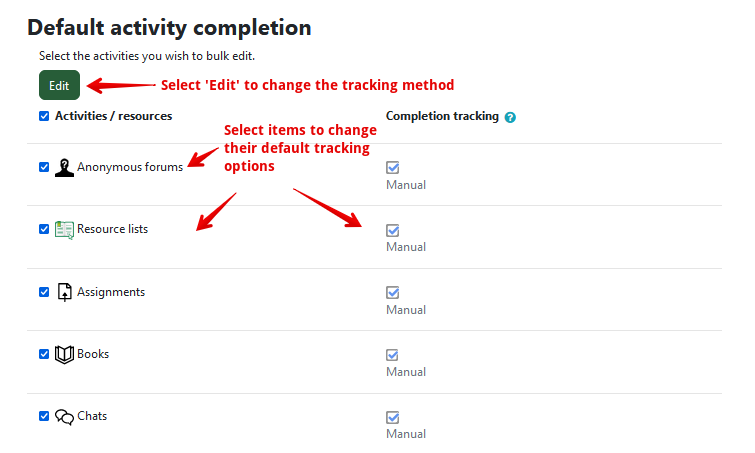Screen dimensions: 755x453
Task: Click the Manual completion icon for Anonymous forums
Action: tap(393, 168)
